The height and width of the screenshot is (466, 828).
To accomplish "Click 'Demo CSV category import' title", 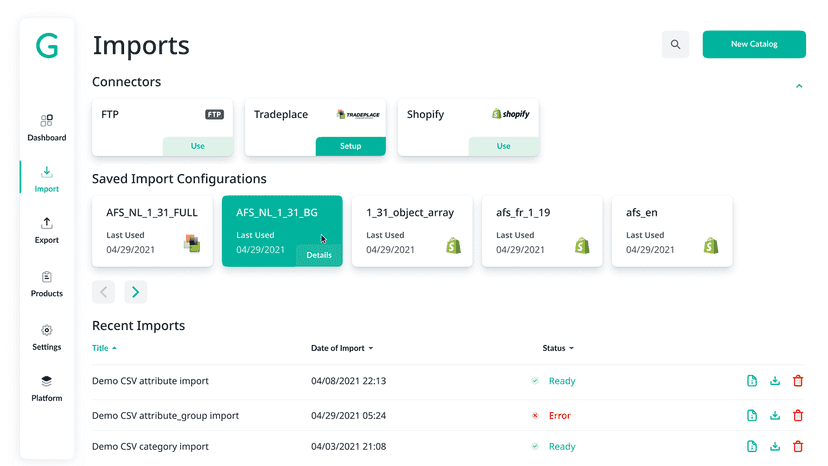I will click(x=150, y=446).
